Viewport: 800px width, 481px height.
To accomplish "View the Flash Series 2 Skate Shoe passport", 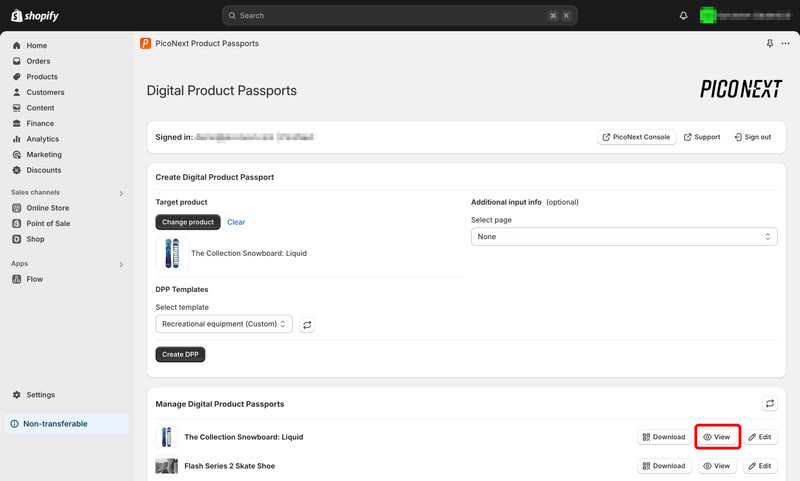I will tap(716, 466).
